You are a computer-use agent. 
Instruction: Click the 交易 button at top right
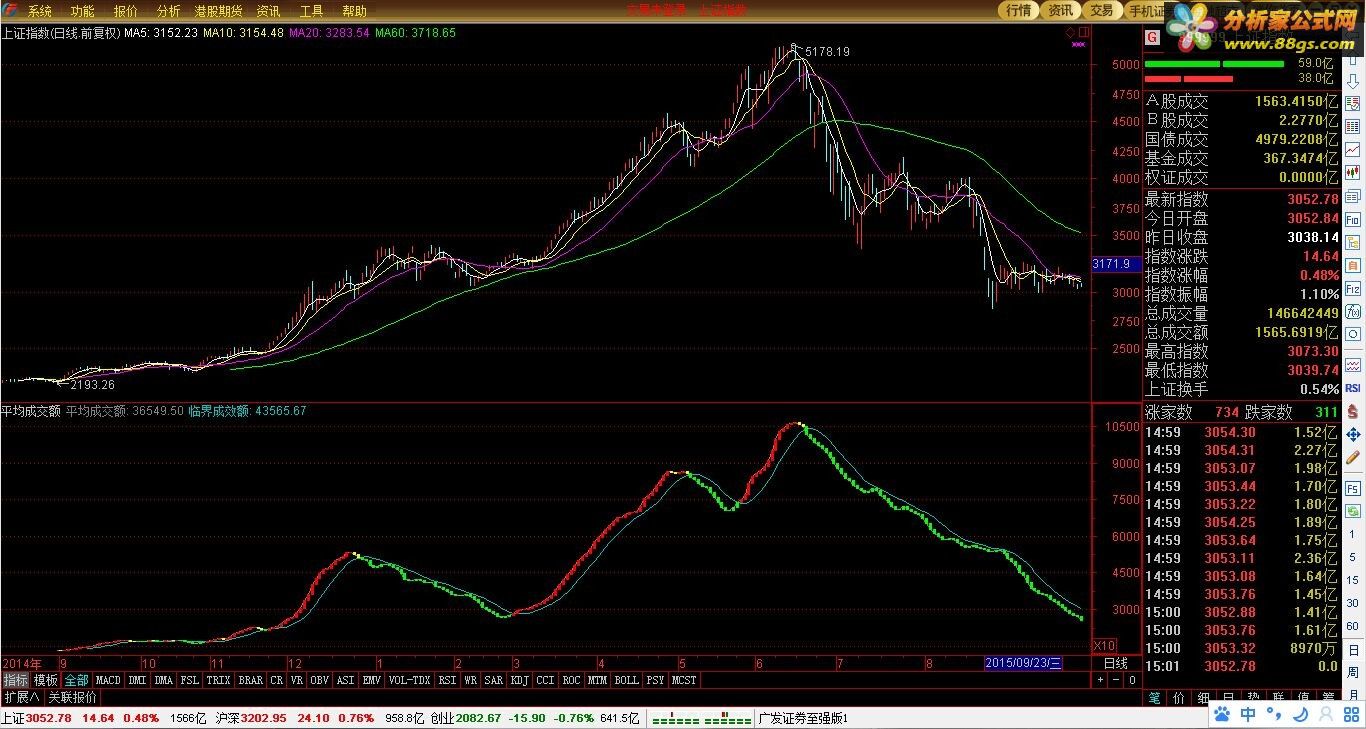coord(1101,10)
